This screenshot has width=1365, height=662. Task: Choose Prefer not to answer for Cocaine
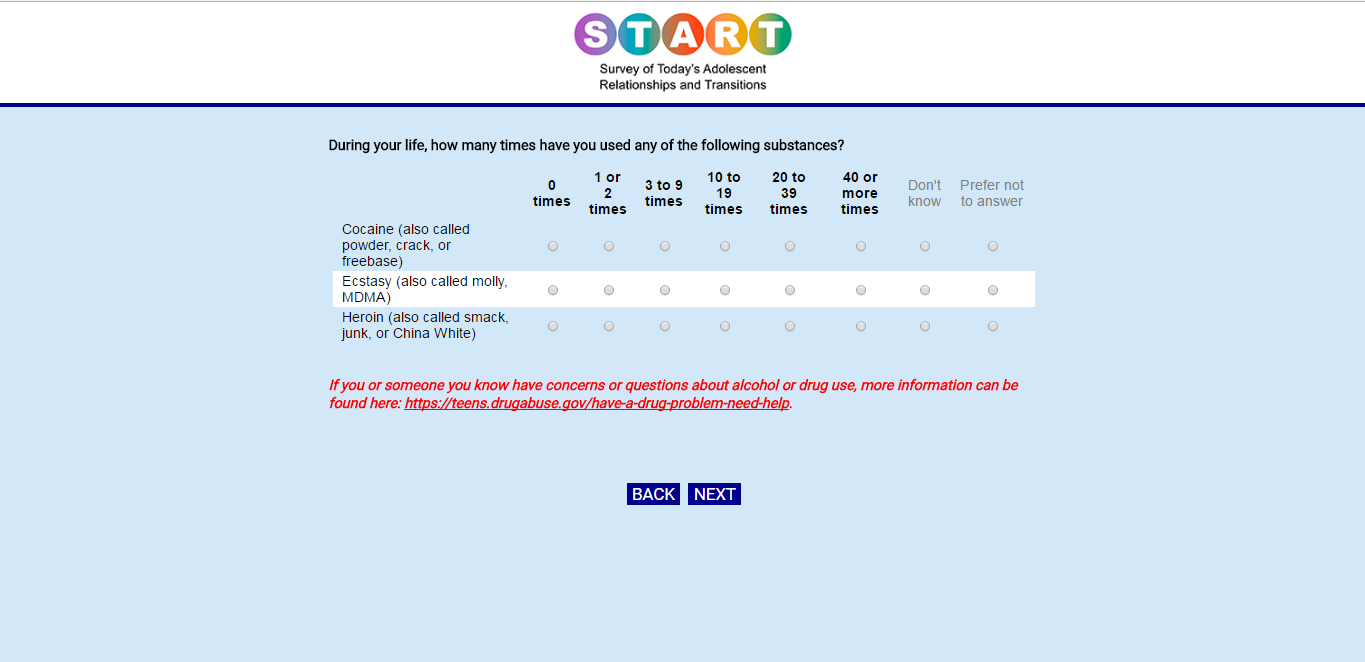pos(993,246)
